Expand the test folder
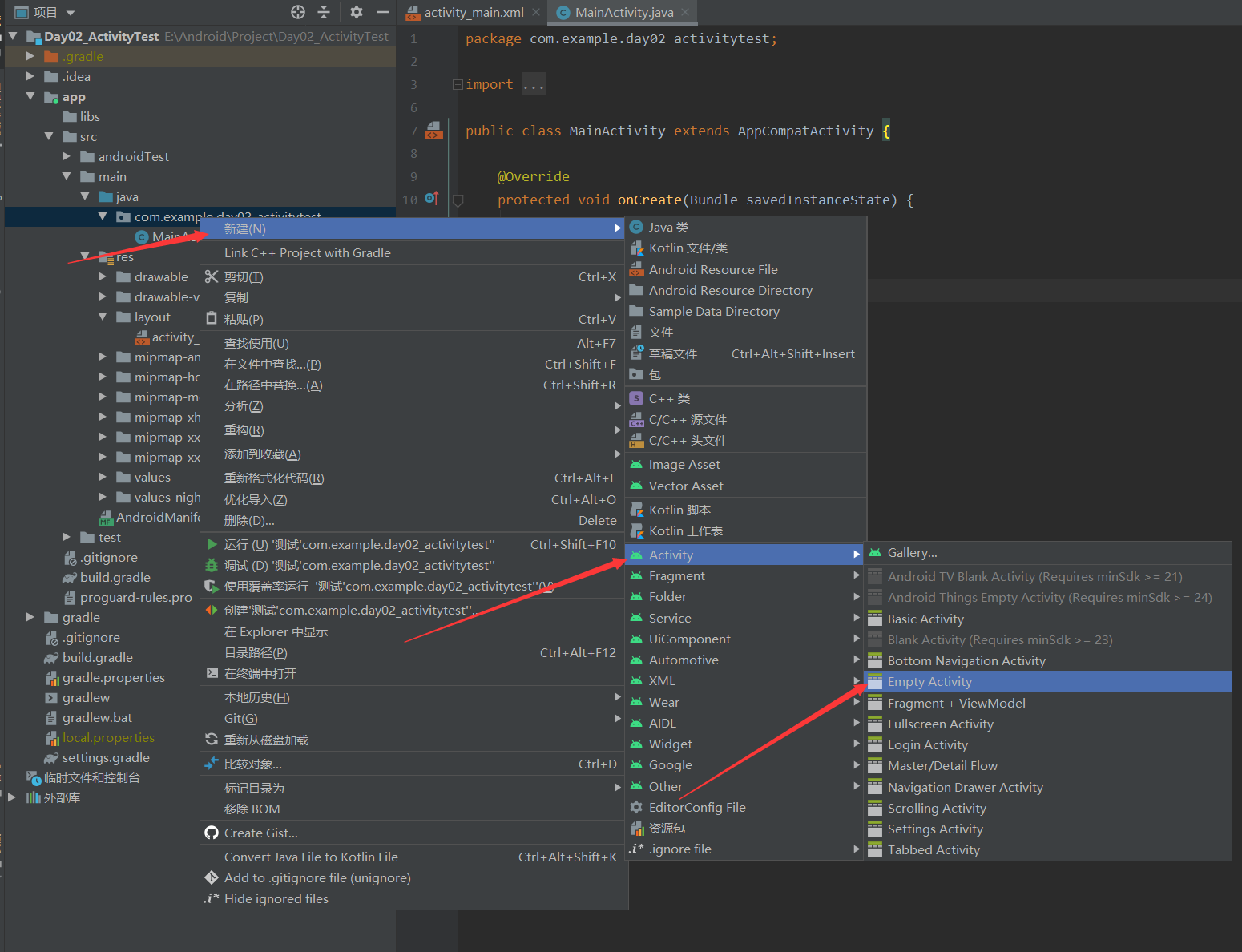This screenshot has width=1242, height=952. [67, 537]
